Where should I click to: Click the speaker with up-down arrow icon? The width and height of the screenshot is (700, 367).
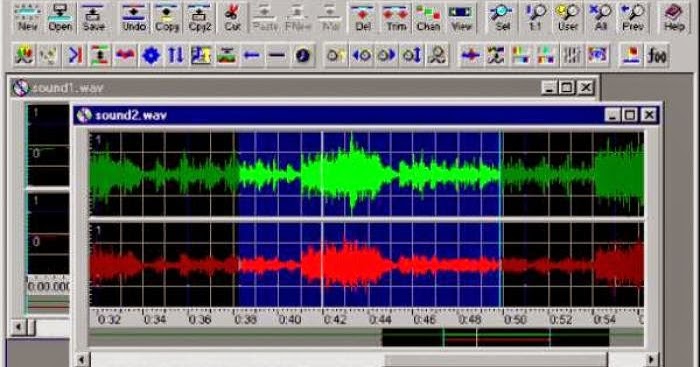[412, 55]
